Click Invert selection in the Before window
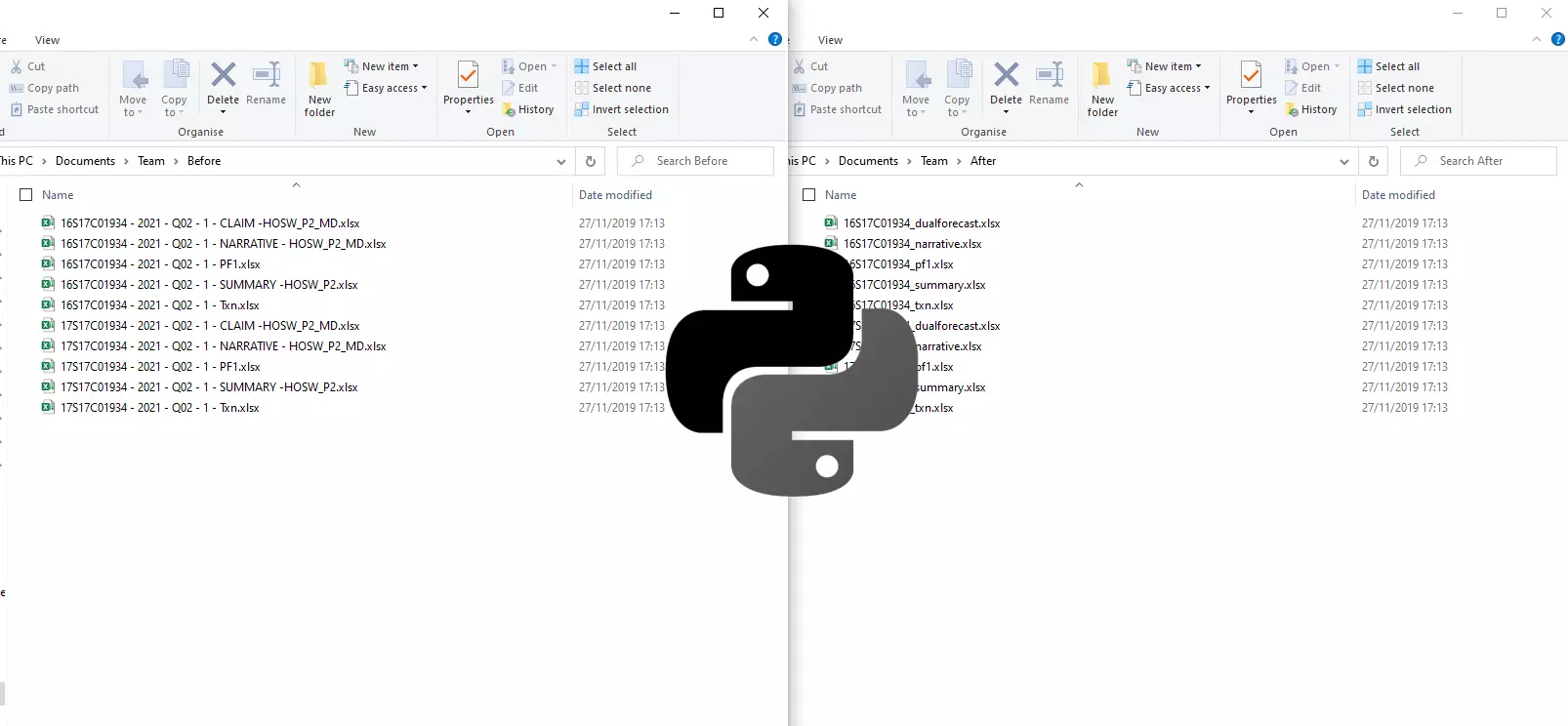 click(x=621, y=109)
